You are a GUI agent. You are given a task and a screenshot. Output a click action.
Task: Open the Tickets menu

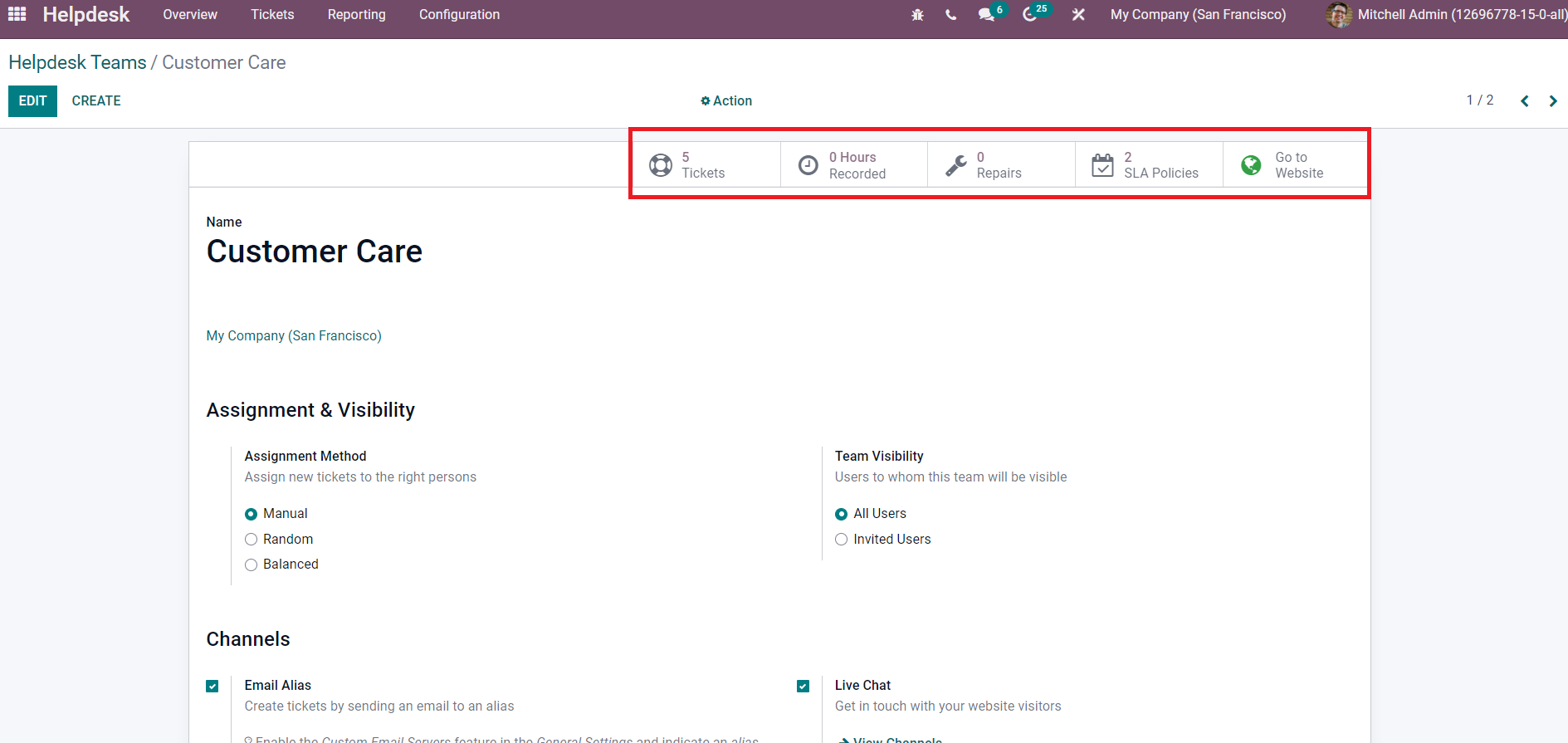click(272, 15)
